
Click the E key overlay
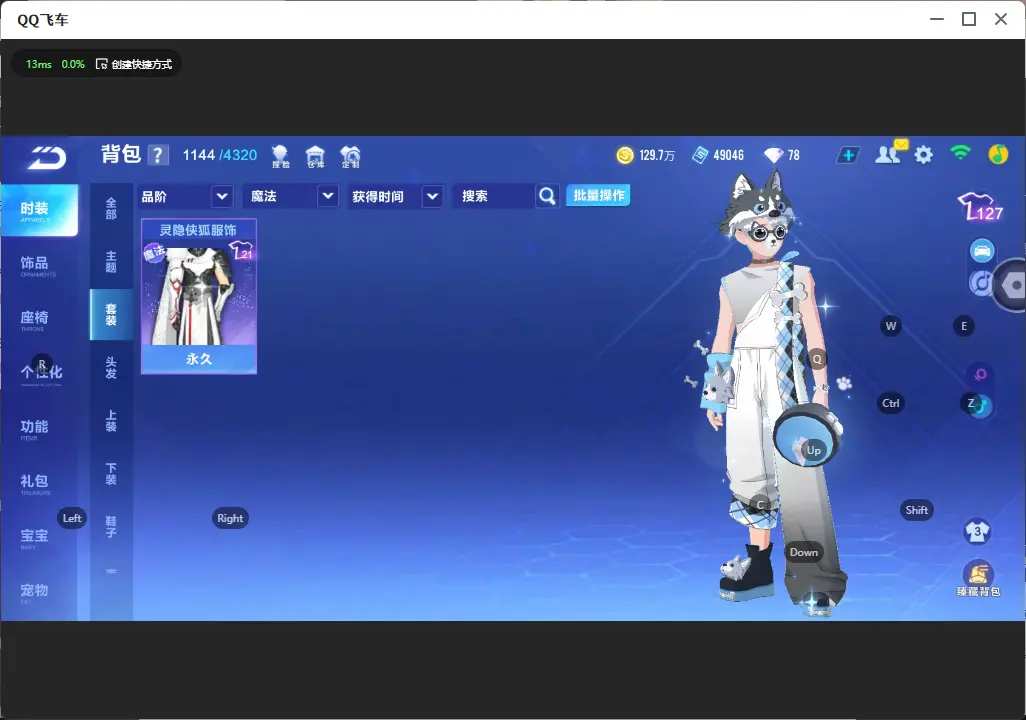tap(964, 326)
